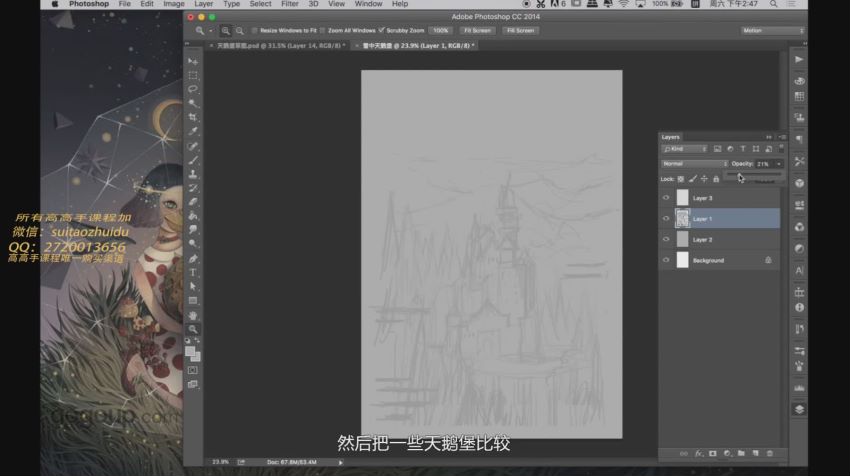
Task: Hide the Background layer eye
Action: pyautogui.click(x=666, y=260)
